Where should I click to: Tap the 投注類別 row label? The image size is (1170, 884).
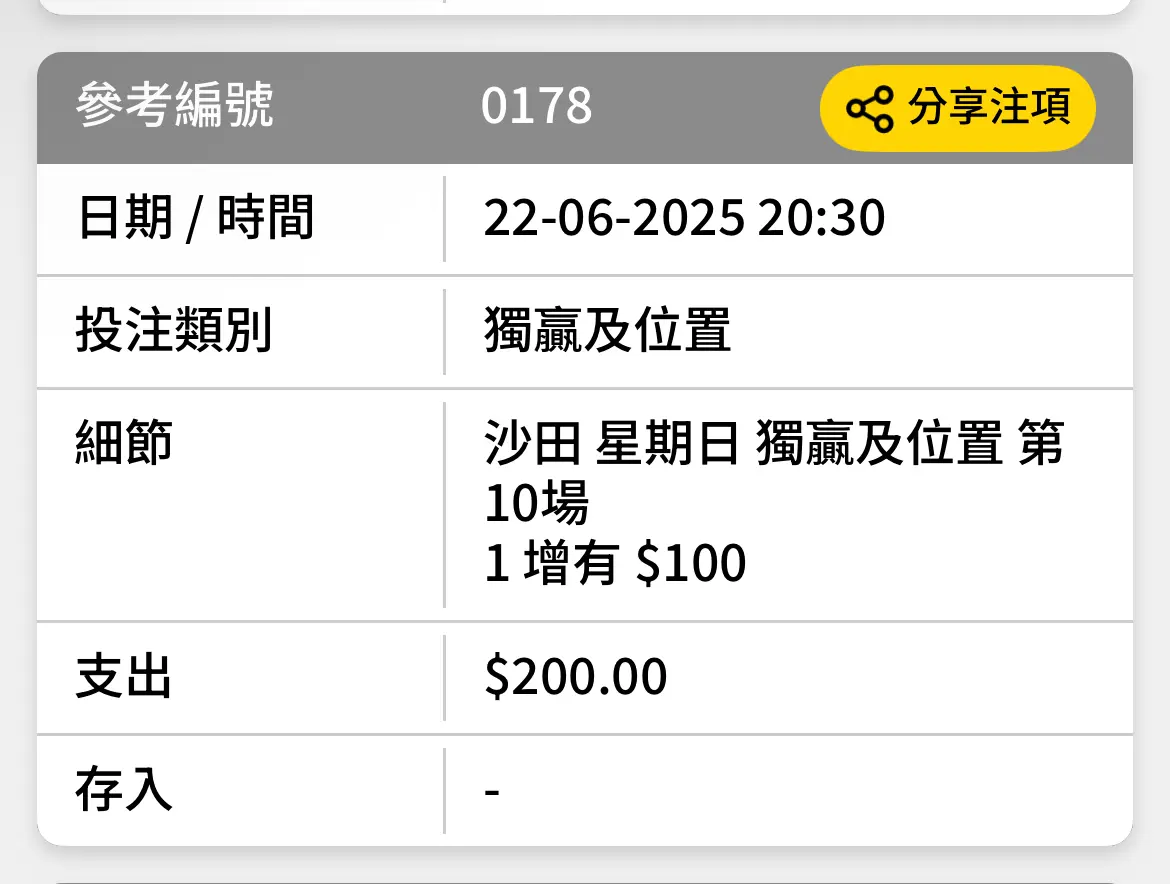[173, 330]
